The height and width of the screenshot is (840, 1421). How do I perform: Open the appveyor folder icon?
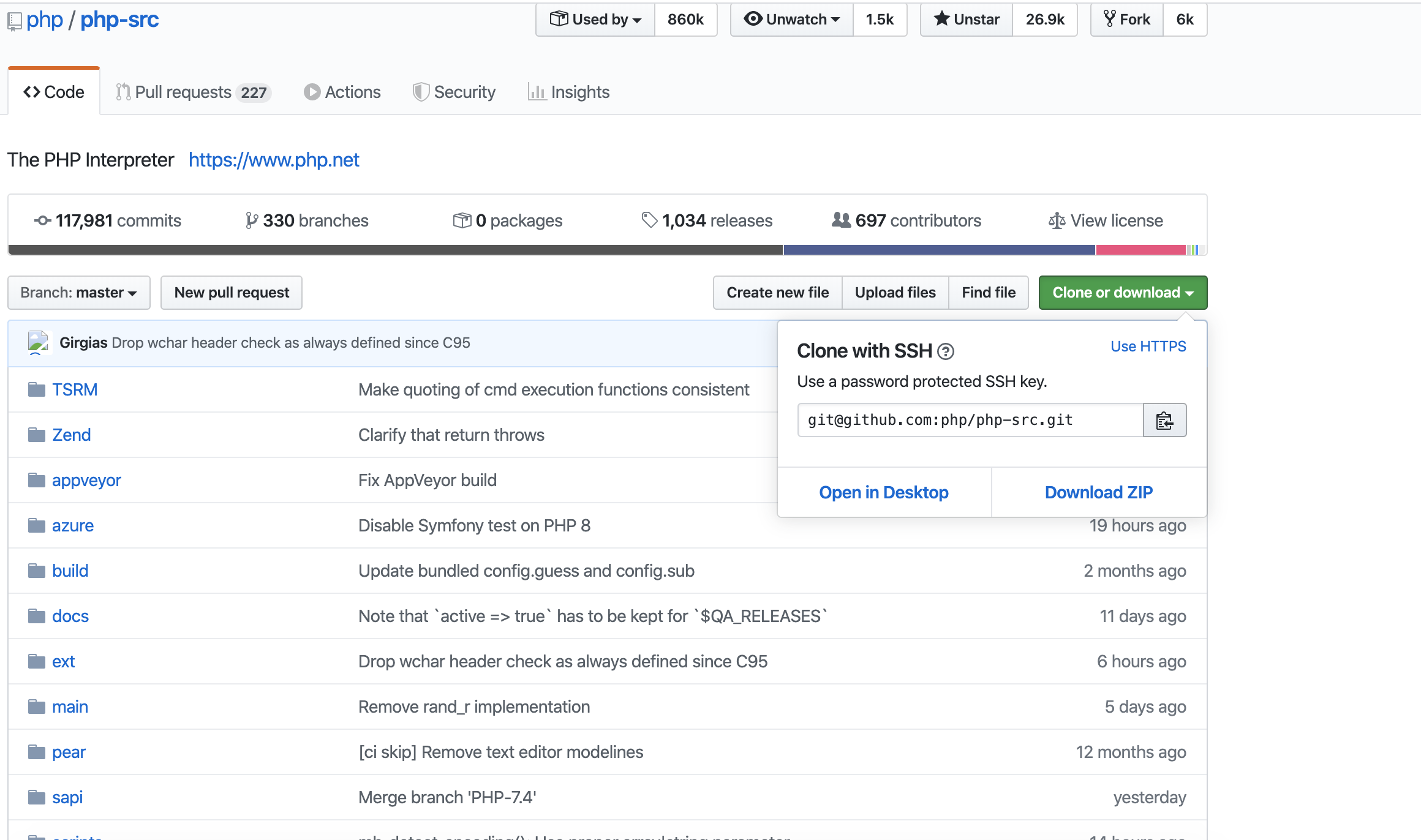click(x=37, y=480)
